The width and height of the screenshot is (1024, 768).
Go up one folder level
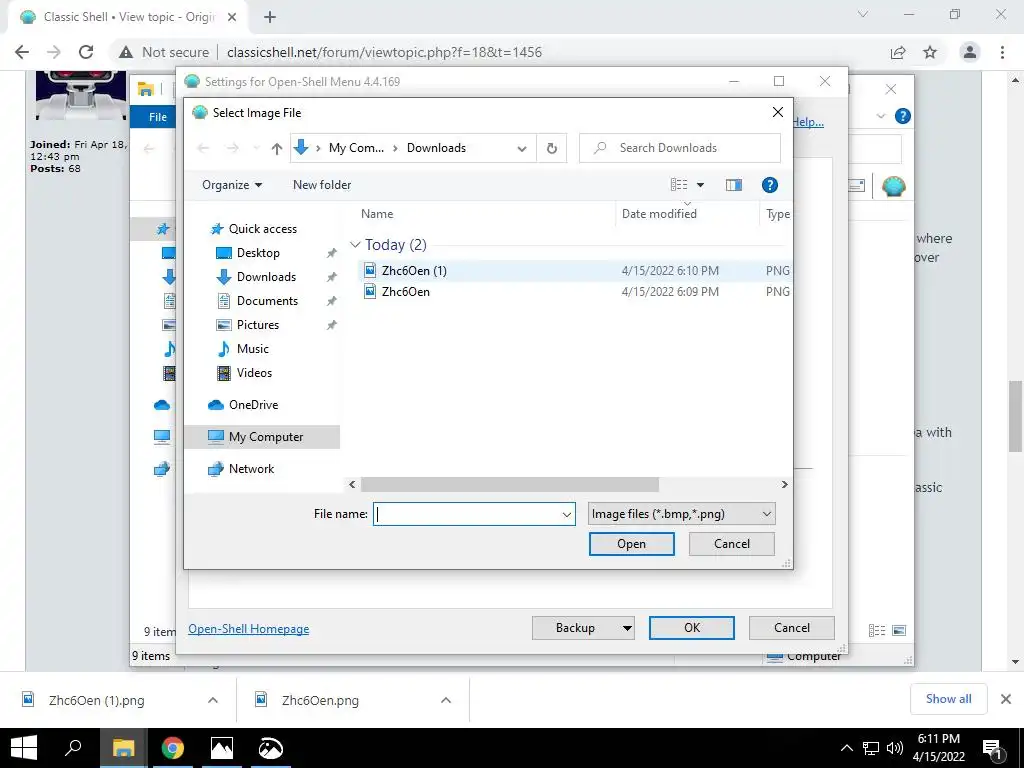point(277,149)
